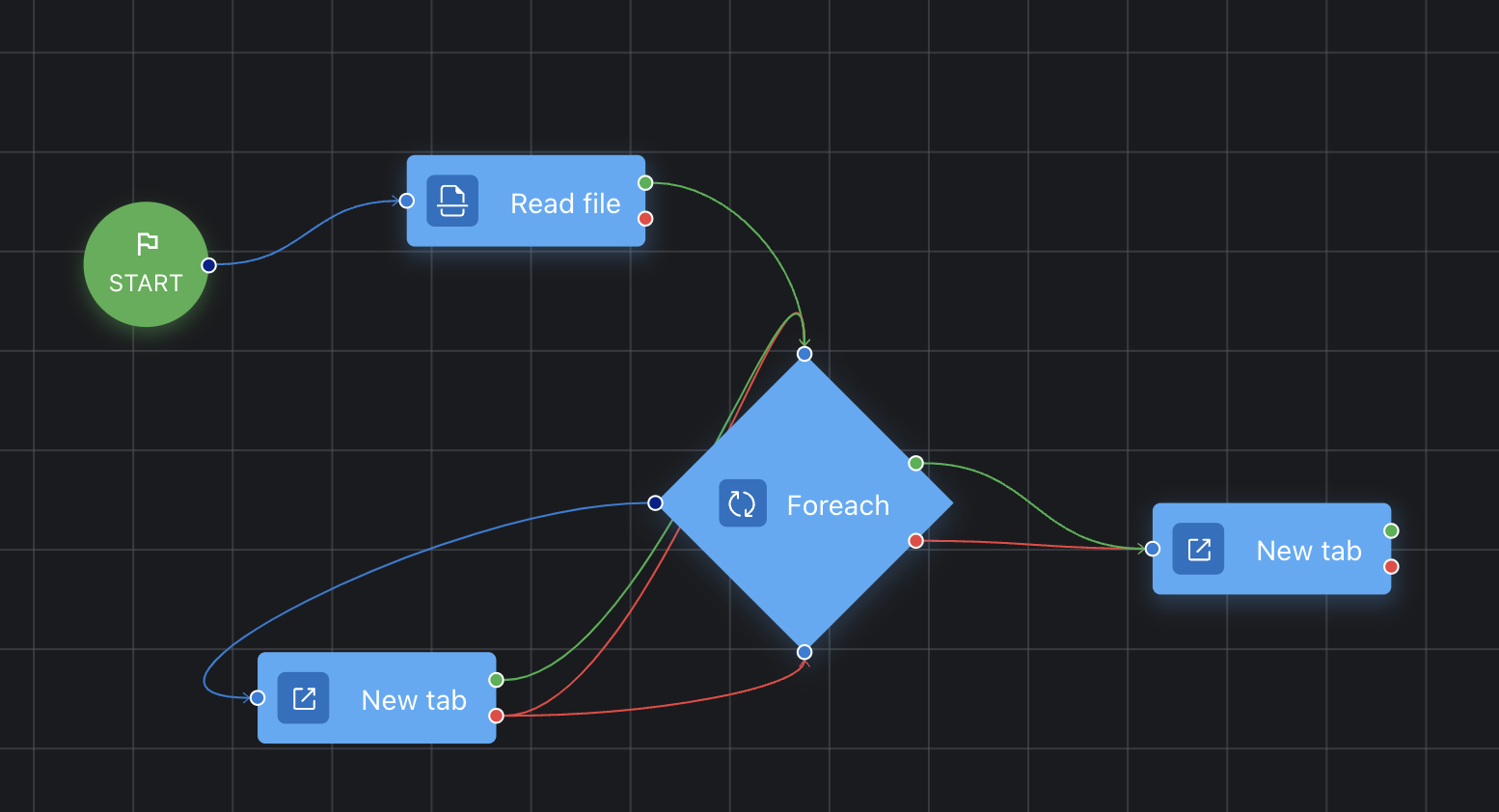Select the START label text

click(146, 284)
